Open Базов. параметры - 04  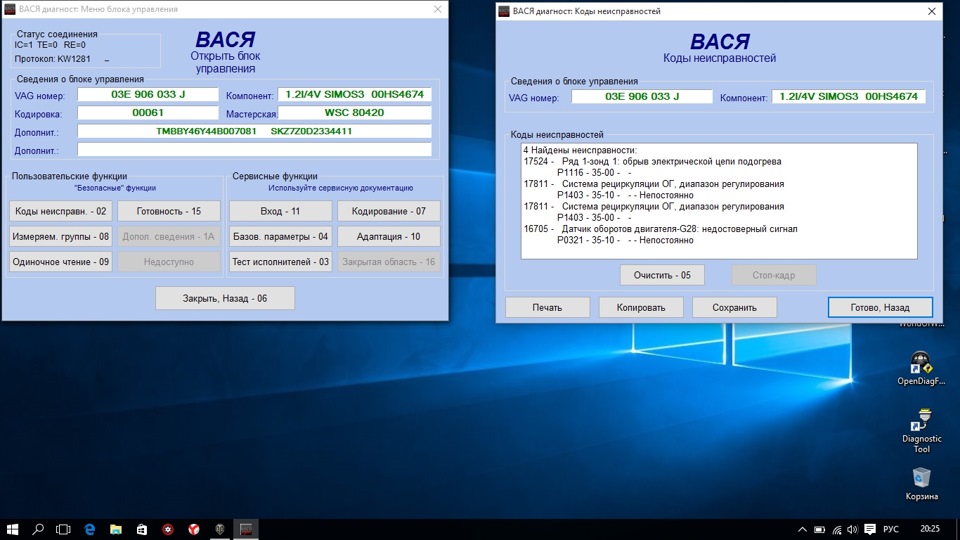click(x=280, y=236)
